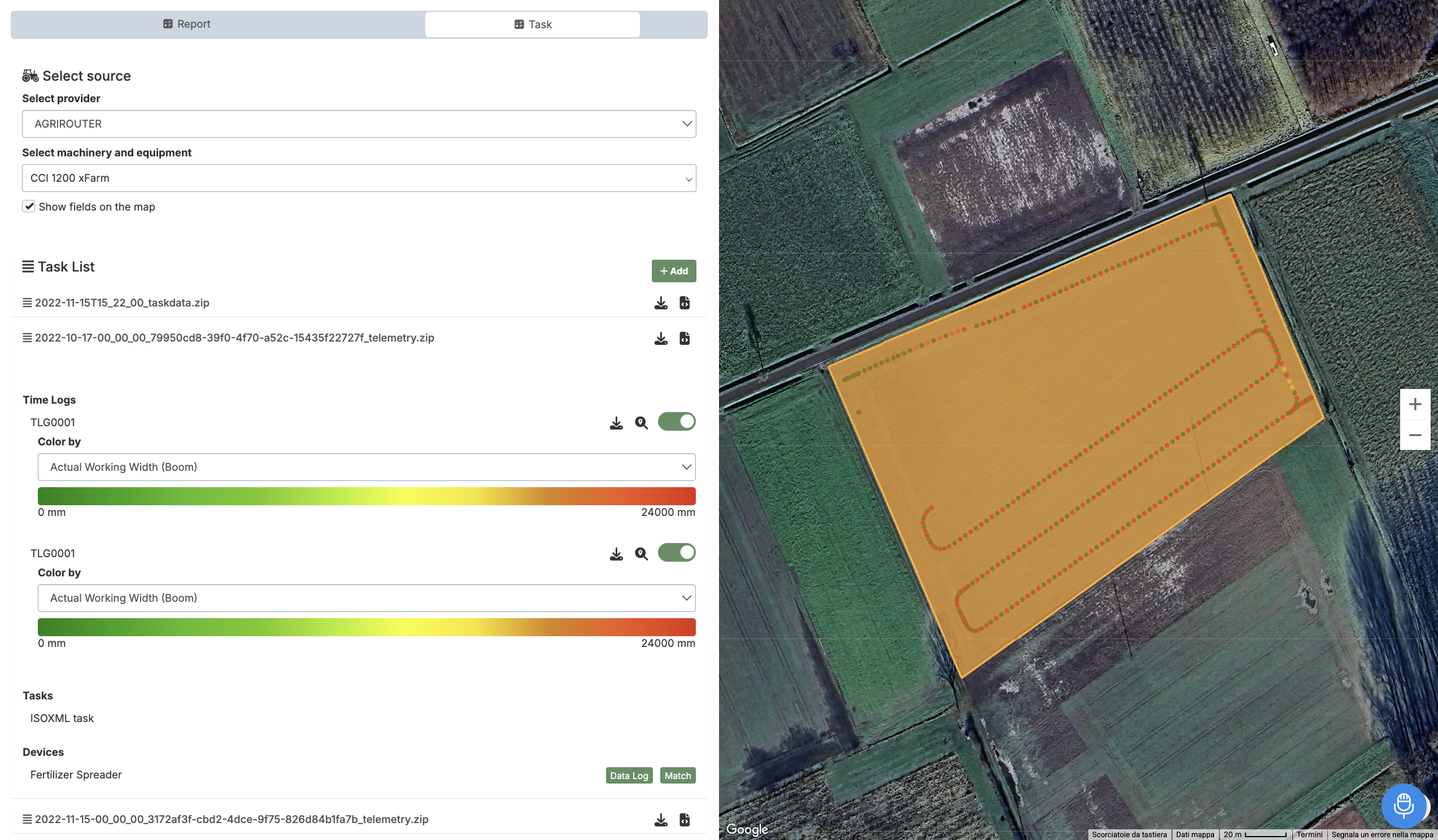Click Segnala un errore nella mappa
Image resolution: width=1438 pixels, height=840 pixels.
coord(1382,835)
